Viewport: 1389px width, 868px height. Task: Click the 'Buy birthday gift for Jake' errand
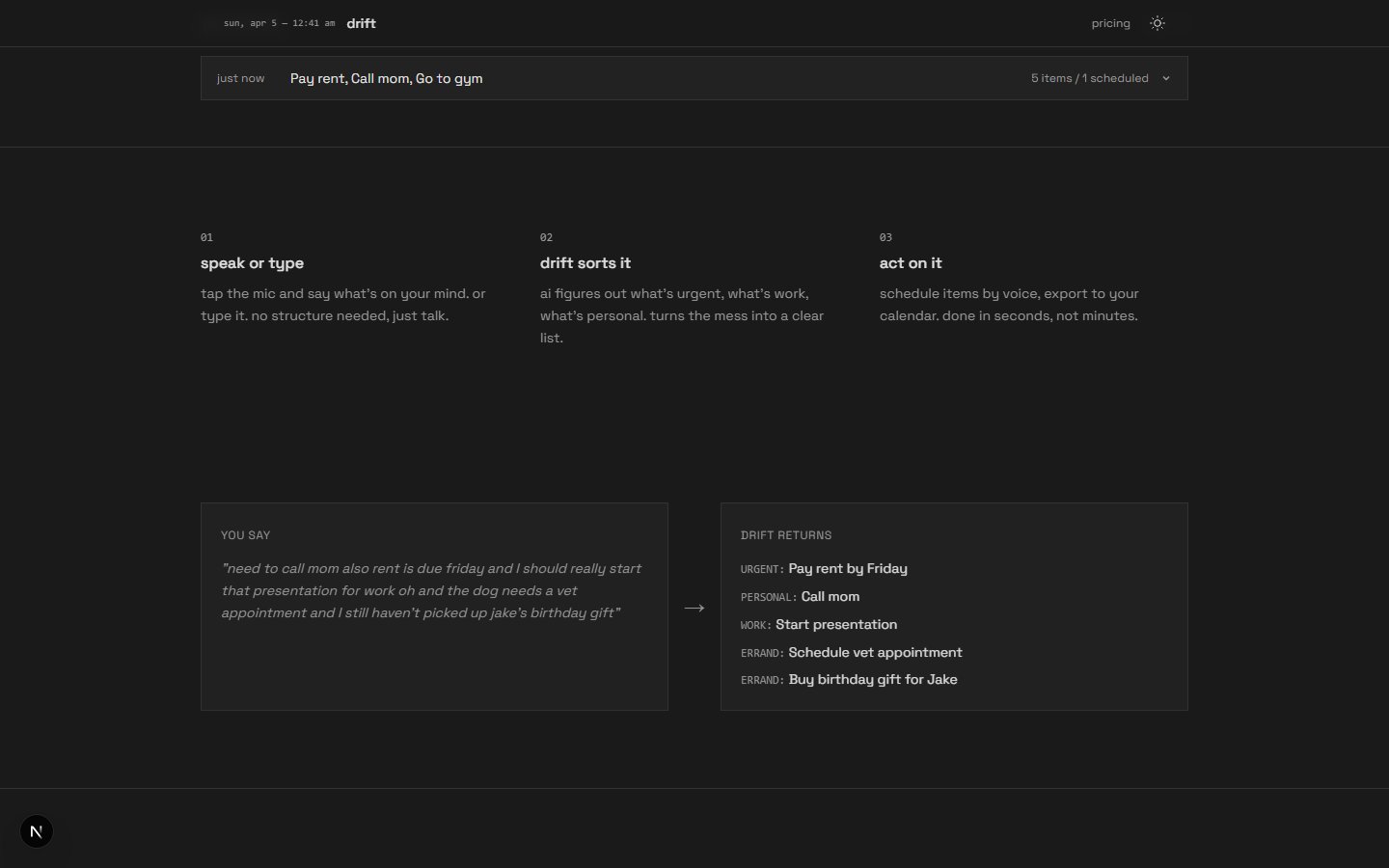coord(872,680)
